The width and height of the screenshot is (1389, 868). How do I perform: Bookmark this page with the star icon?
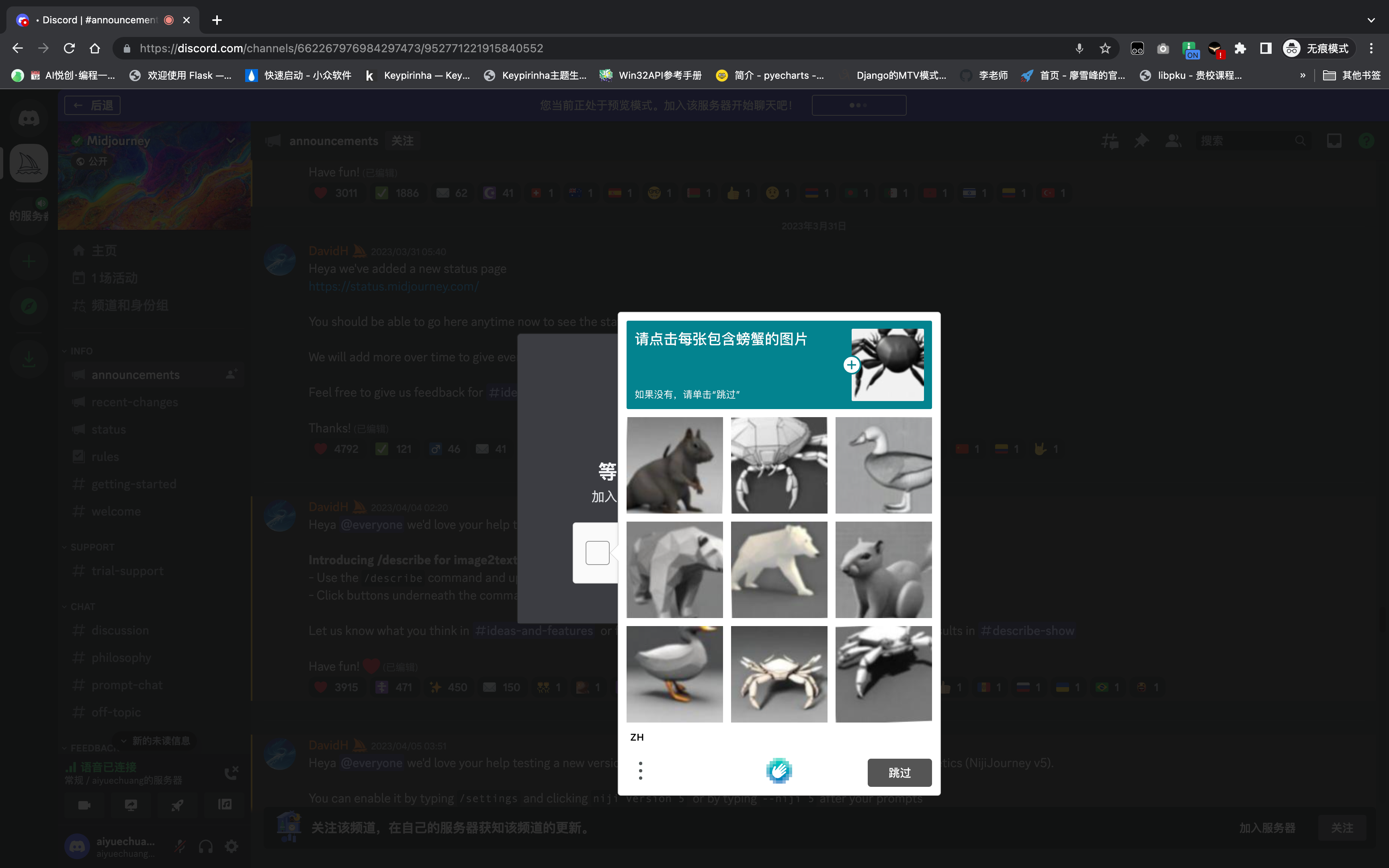coord(1105,48)
